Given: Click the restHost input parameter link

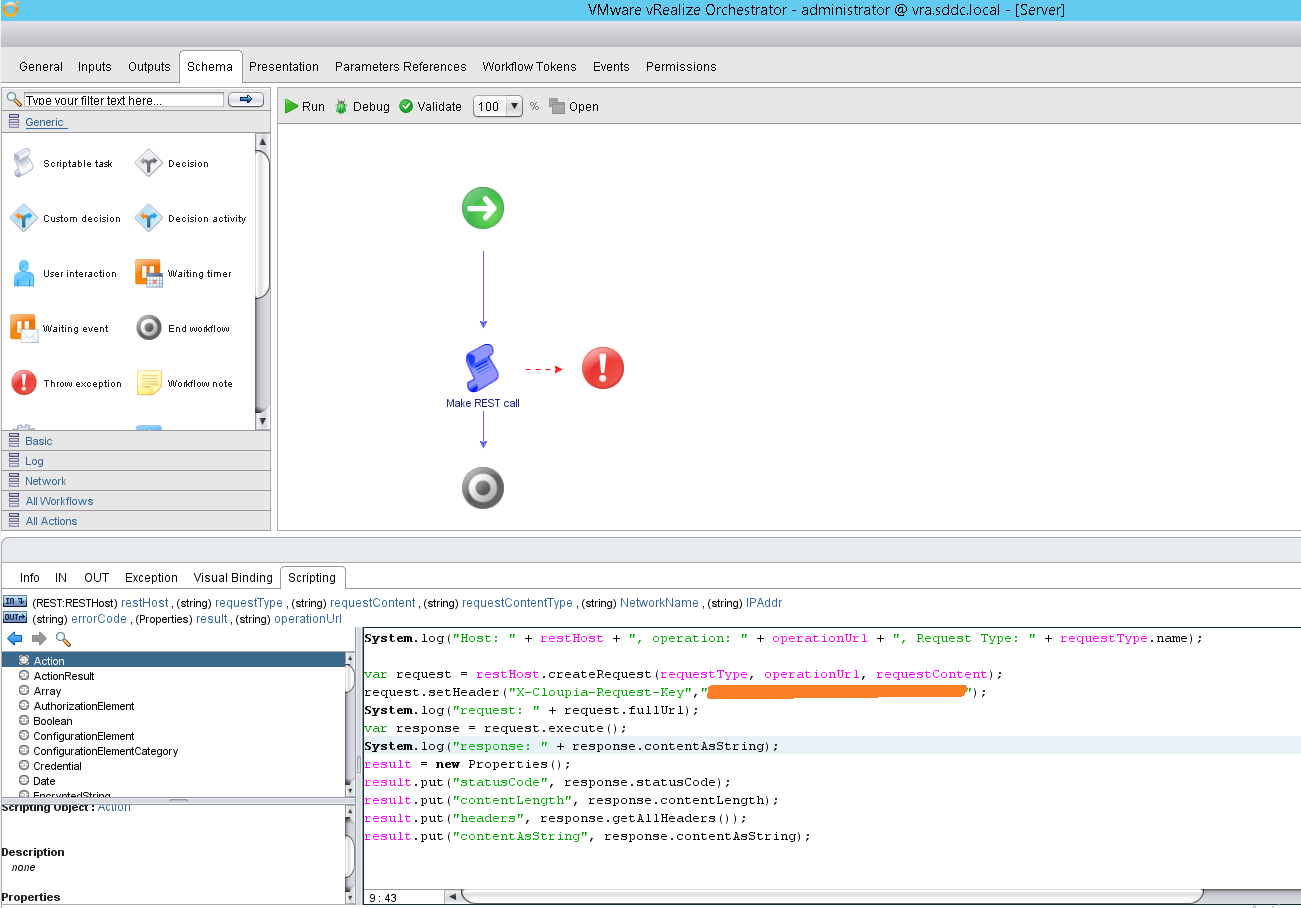Looking at the screenshot, I should point(145,603).
